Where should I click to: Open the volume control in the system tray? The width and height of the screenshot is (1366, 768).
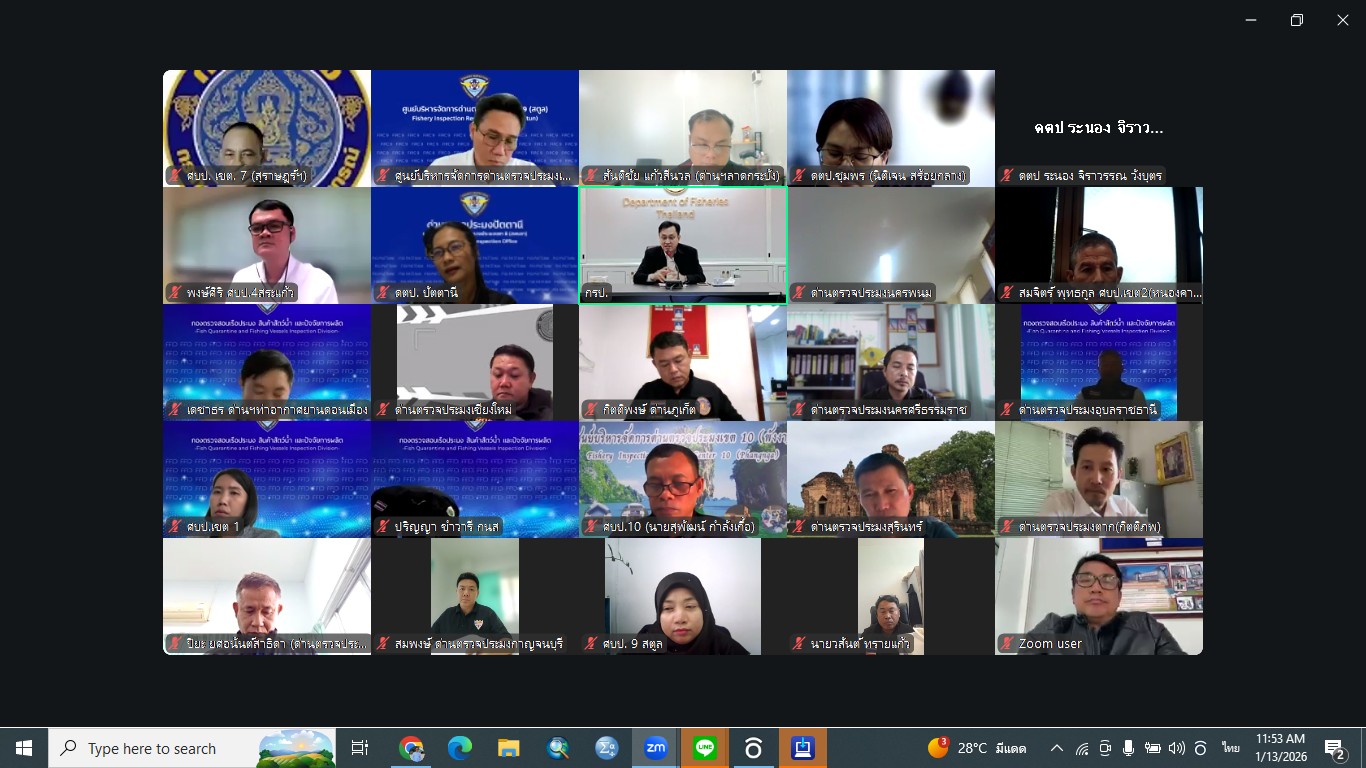[x=1176, y=748]
